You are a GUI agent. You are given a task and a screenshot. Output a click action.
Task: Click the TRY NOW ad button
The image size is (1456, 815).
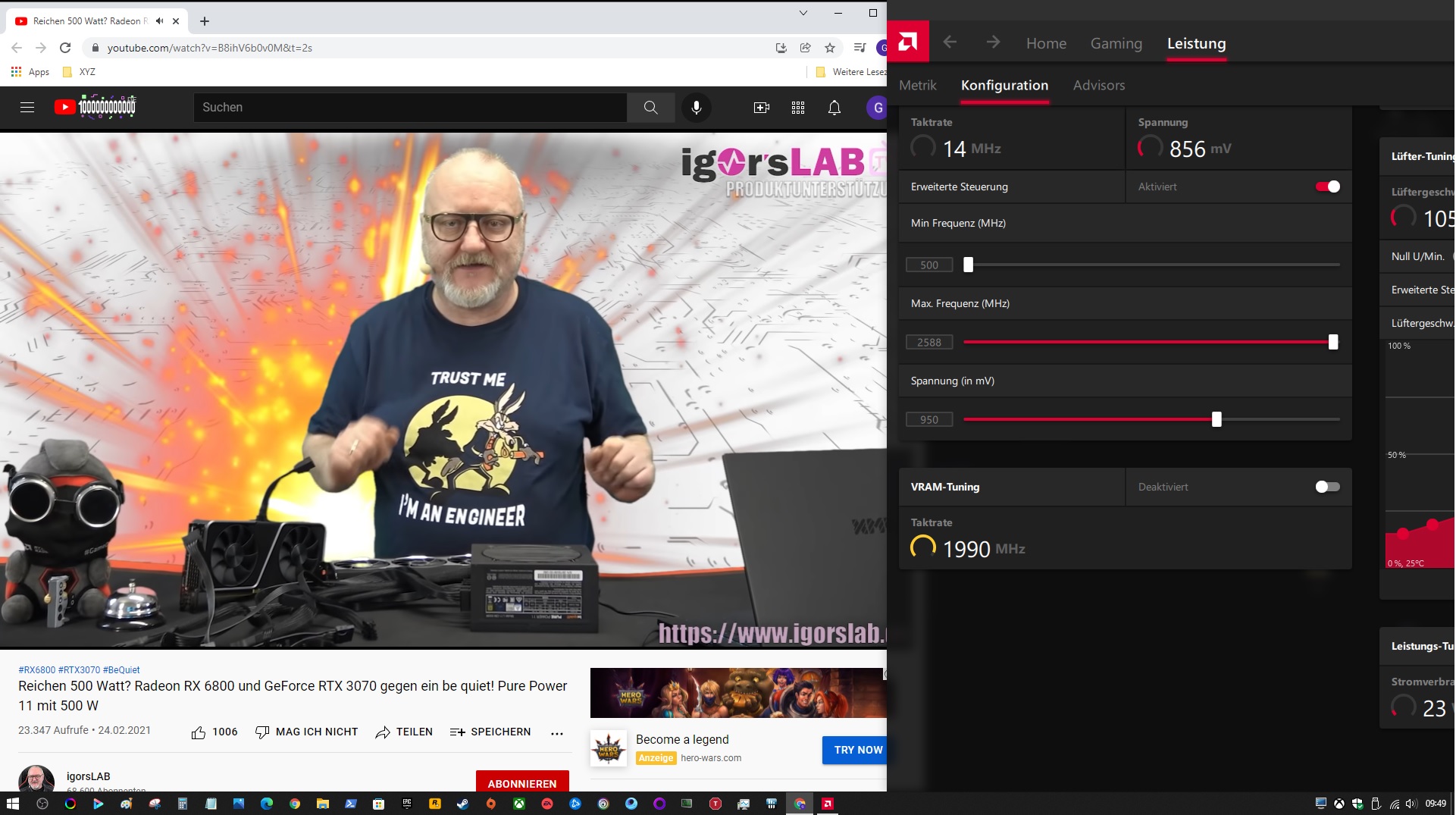[856, 750]
